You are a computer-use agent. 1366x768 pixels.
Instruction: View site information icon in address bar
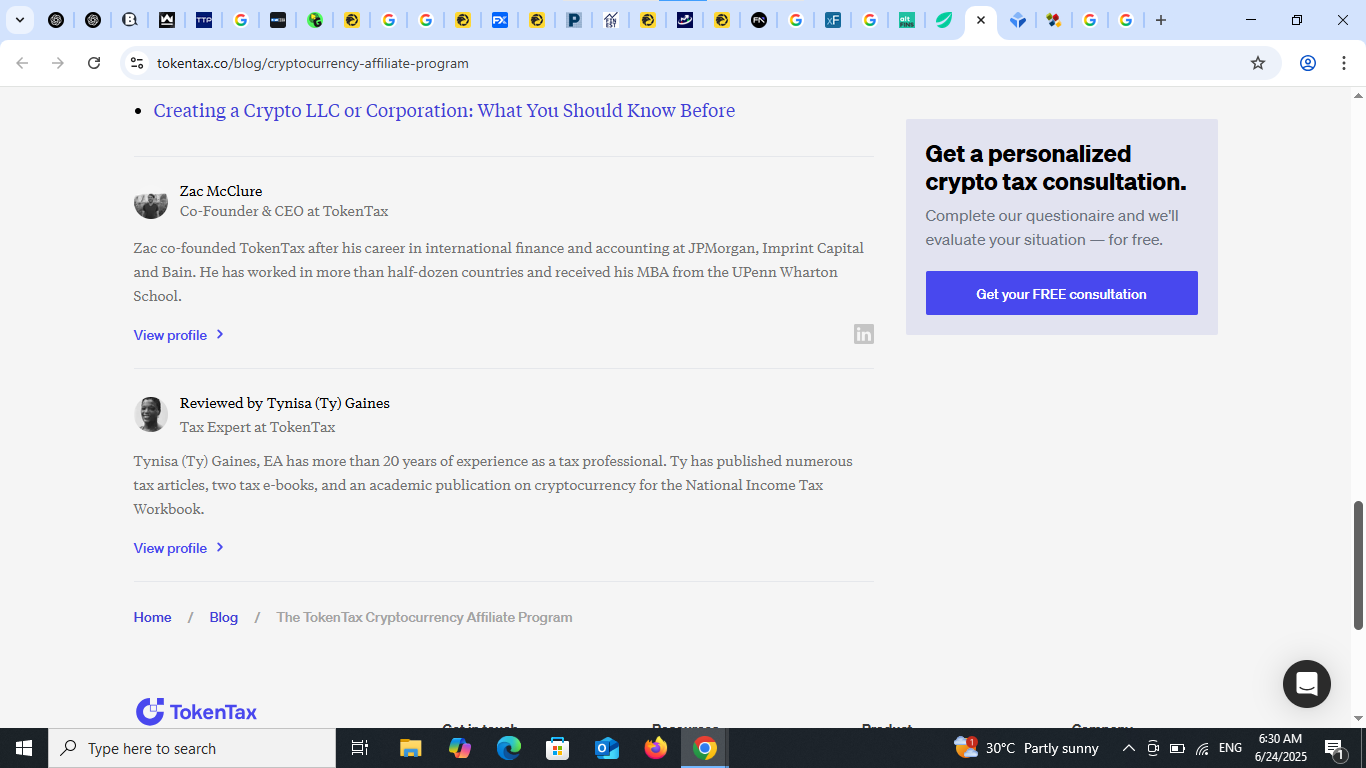(x=137, y=63)
